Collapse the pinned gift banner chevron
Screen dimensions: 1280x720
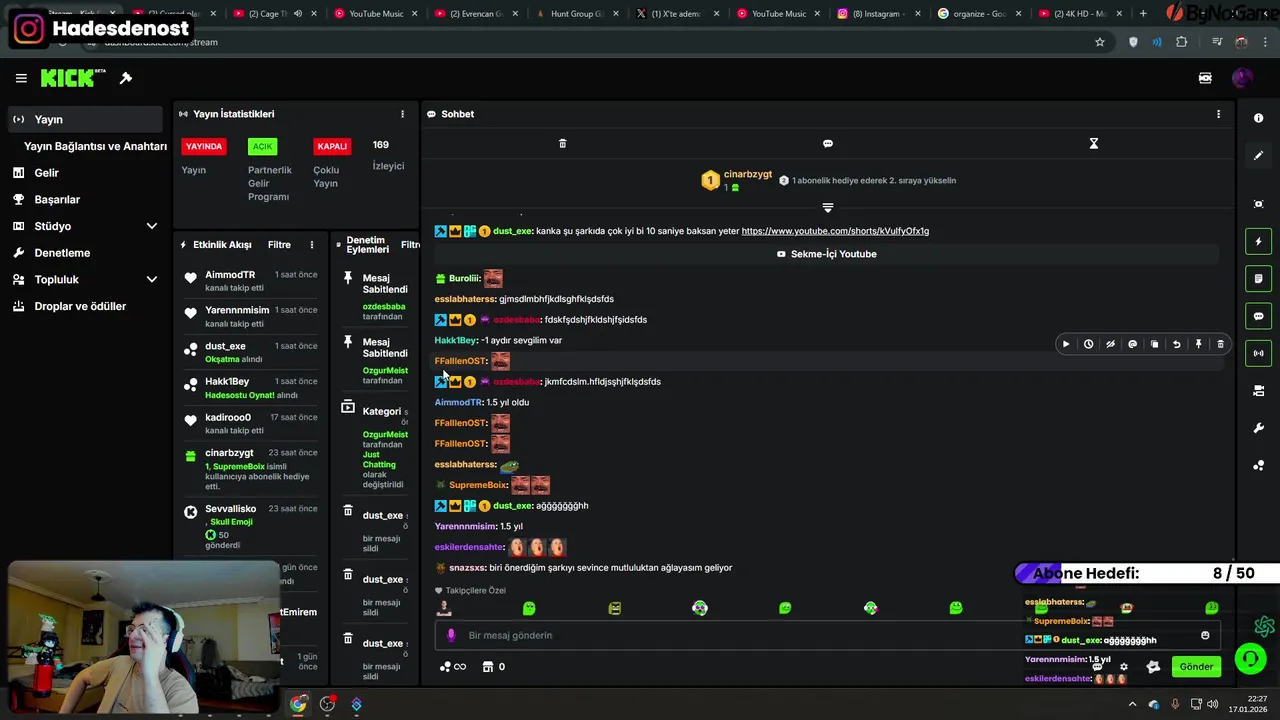828,207
